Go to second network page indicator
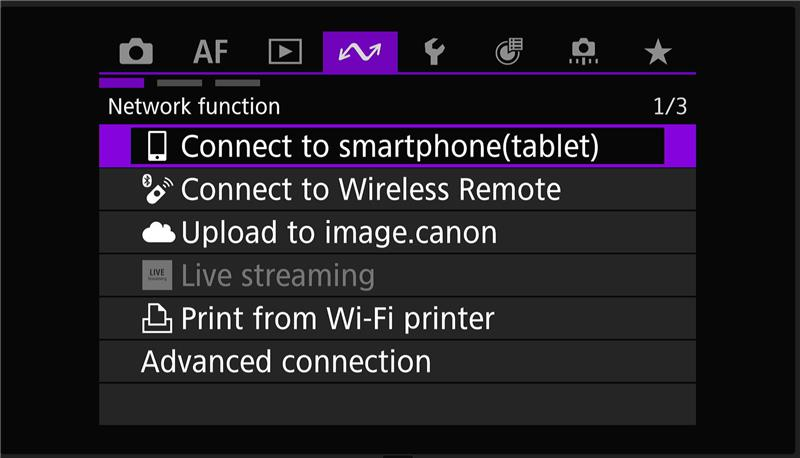The height and width of the screenshot is (458, 800). point(180,83)
